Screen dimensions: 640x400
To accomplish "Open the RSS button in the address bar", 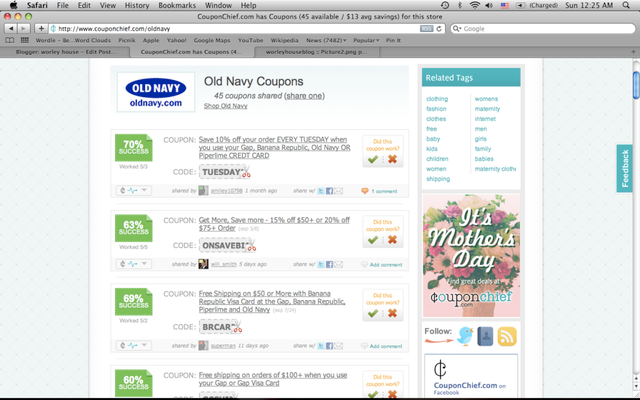I will point(427,29).
